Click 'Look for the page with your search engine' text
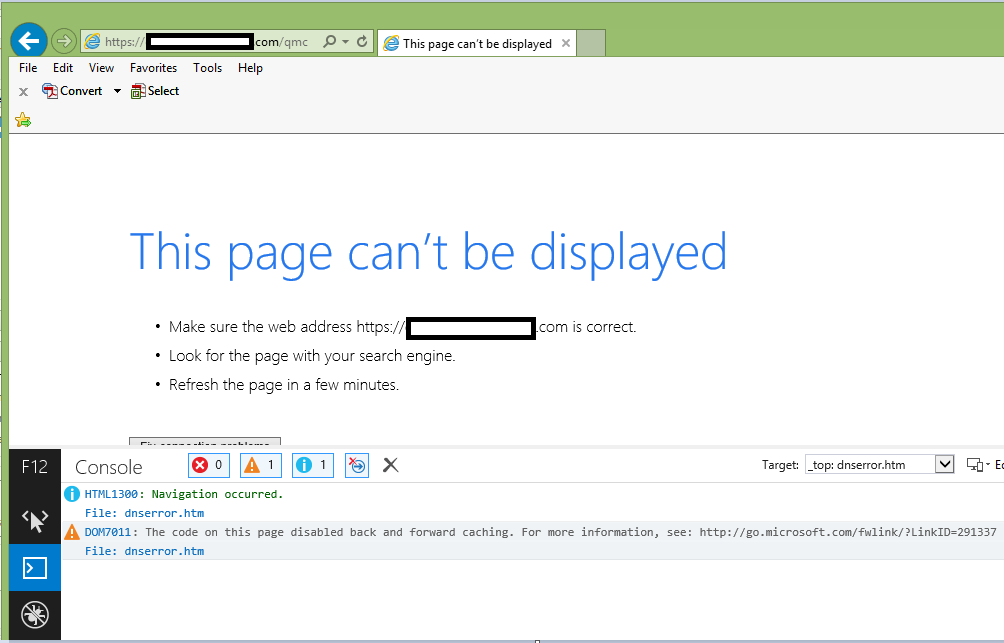This screenshot has height=643, width=1004. 312,356
